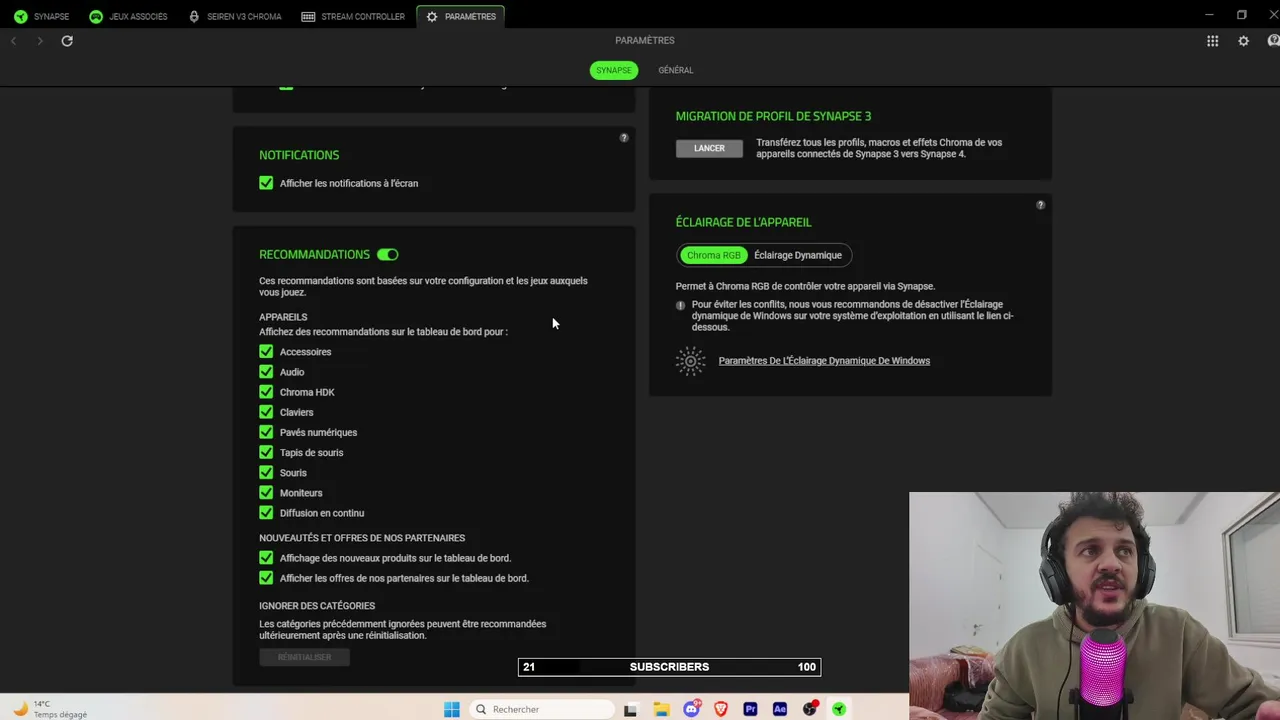This screenshot has height=720, width=1280.
Task: Uncheck the Accessoires checkbox
Action: coord(266,351)
